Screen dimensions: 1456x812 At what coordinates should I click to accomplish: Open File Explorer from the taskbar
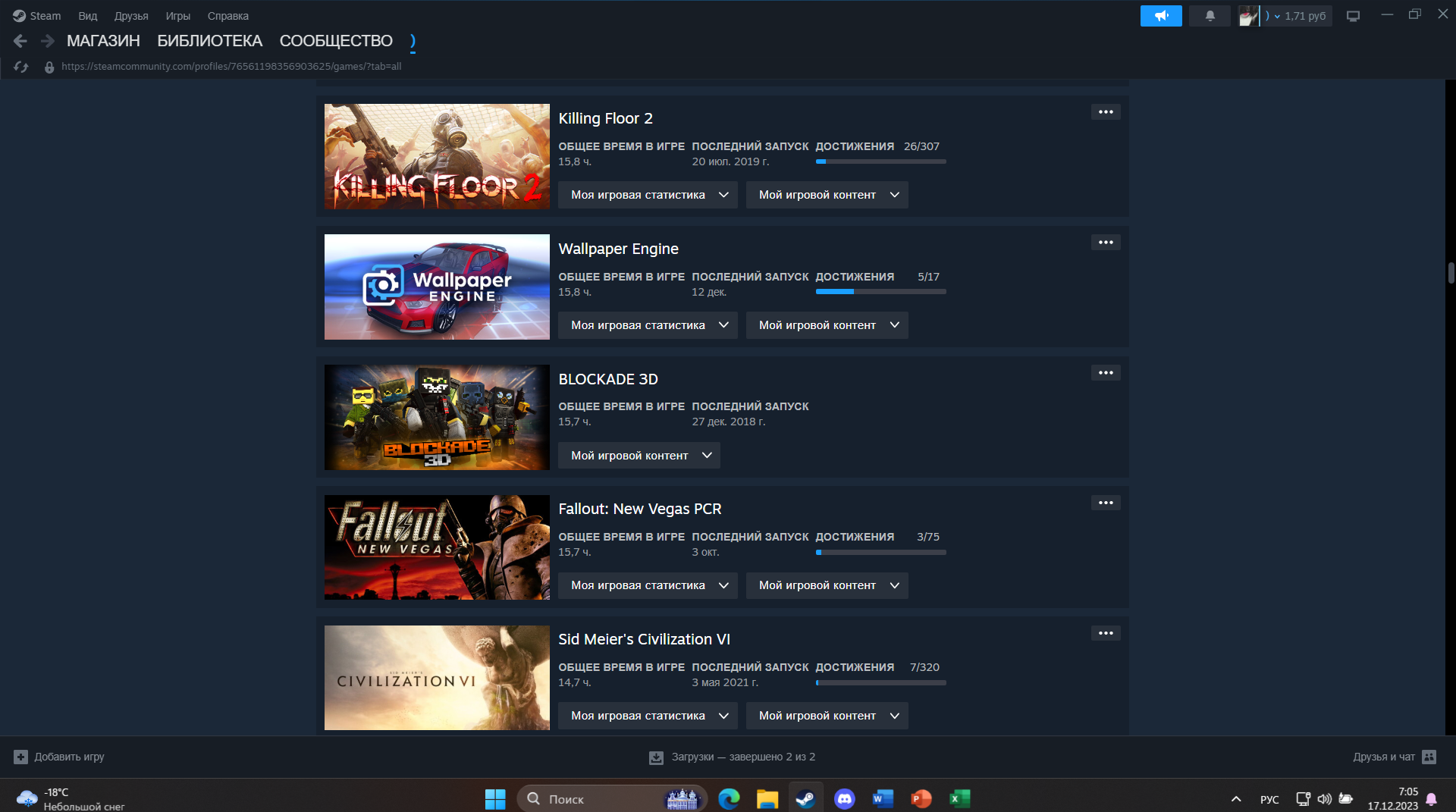[767, 798]
